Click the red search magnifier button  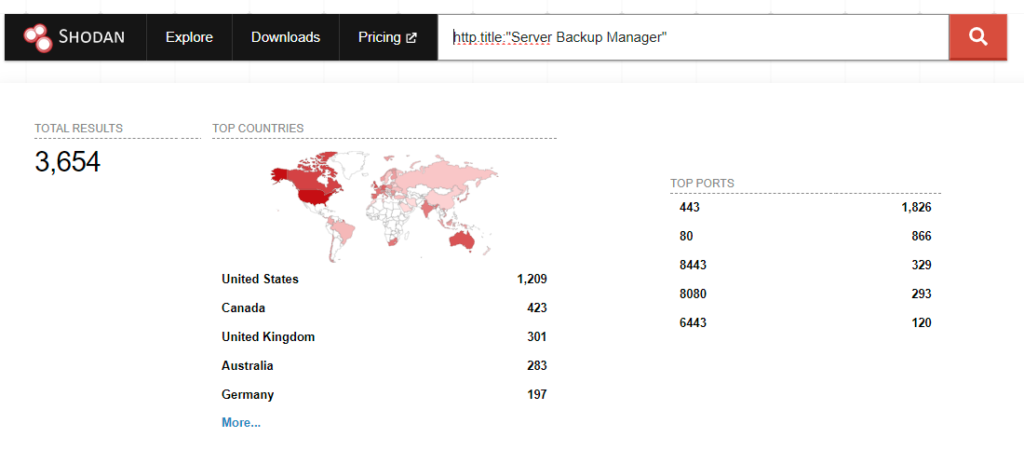click(978, 37)
